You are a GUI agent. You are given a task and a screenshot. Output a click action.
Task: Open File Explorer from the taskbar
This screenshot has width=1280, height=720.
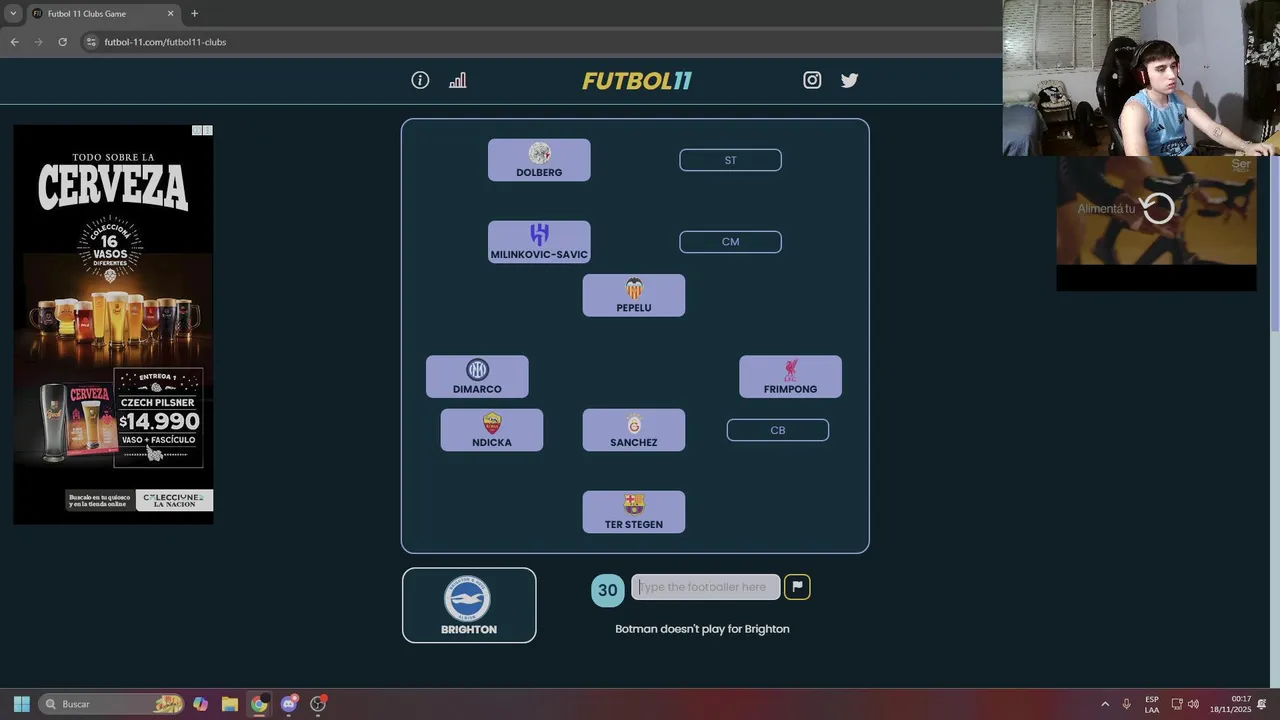229,704
